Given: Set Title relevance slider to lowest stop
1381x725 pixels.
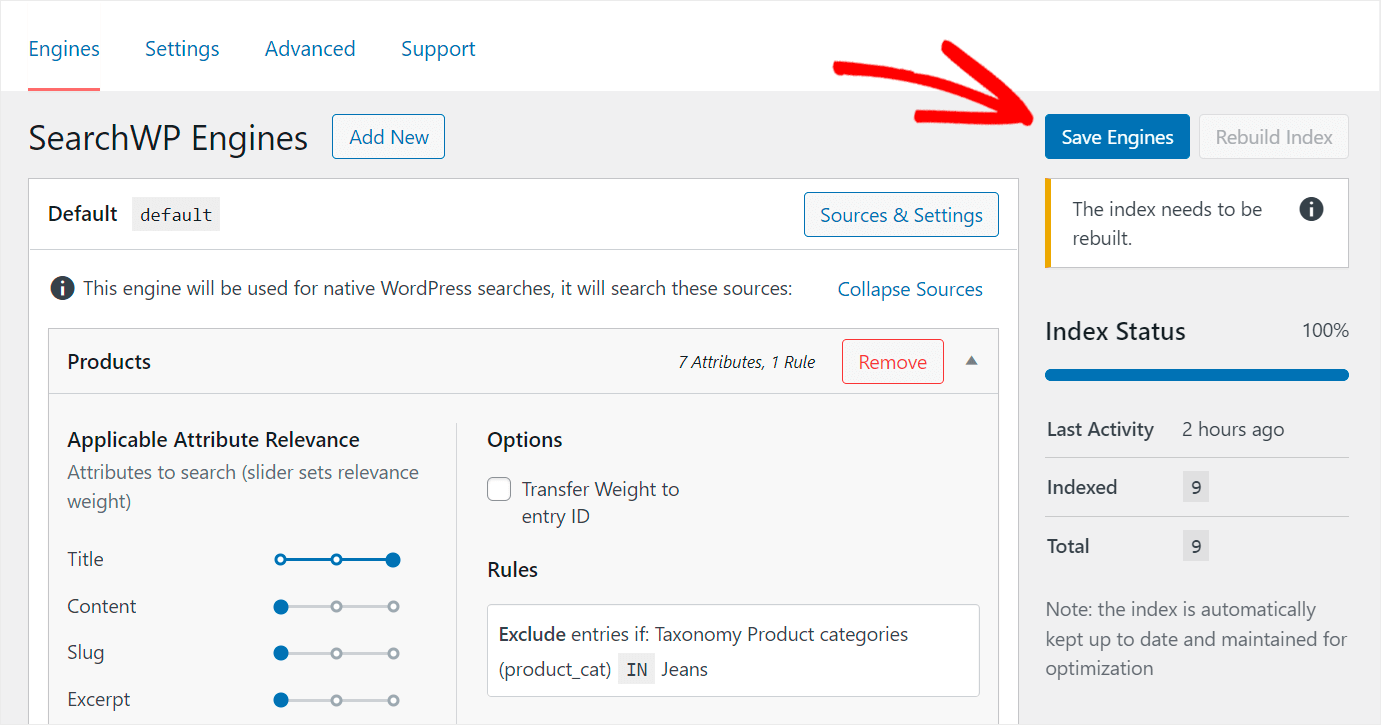Looking at the screenshot, I should click(x=281, y=560).
